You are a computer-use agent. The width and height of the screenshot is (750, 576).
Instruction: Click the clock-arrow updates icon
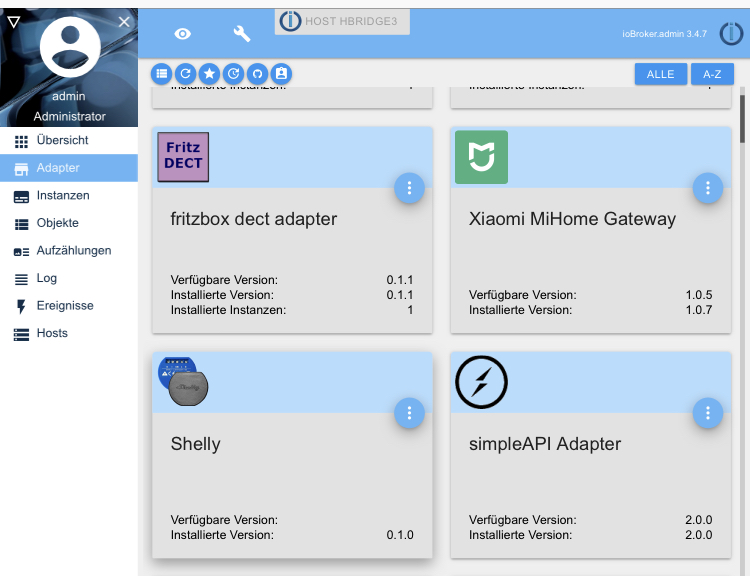point(233,73)
